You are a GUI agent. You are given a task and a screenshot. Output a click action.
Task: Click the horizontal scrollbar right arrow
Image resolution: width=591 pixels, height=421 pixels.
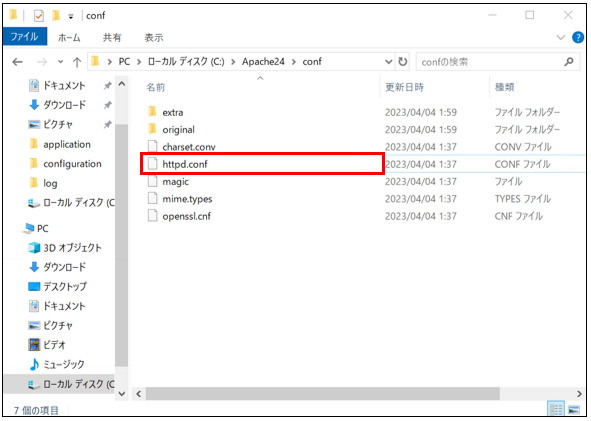click(579, 394)
